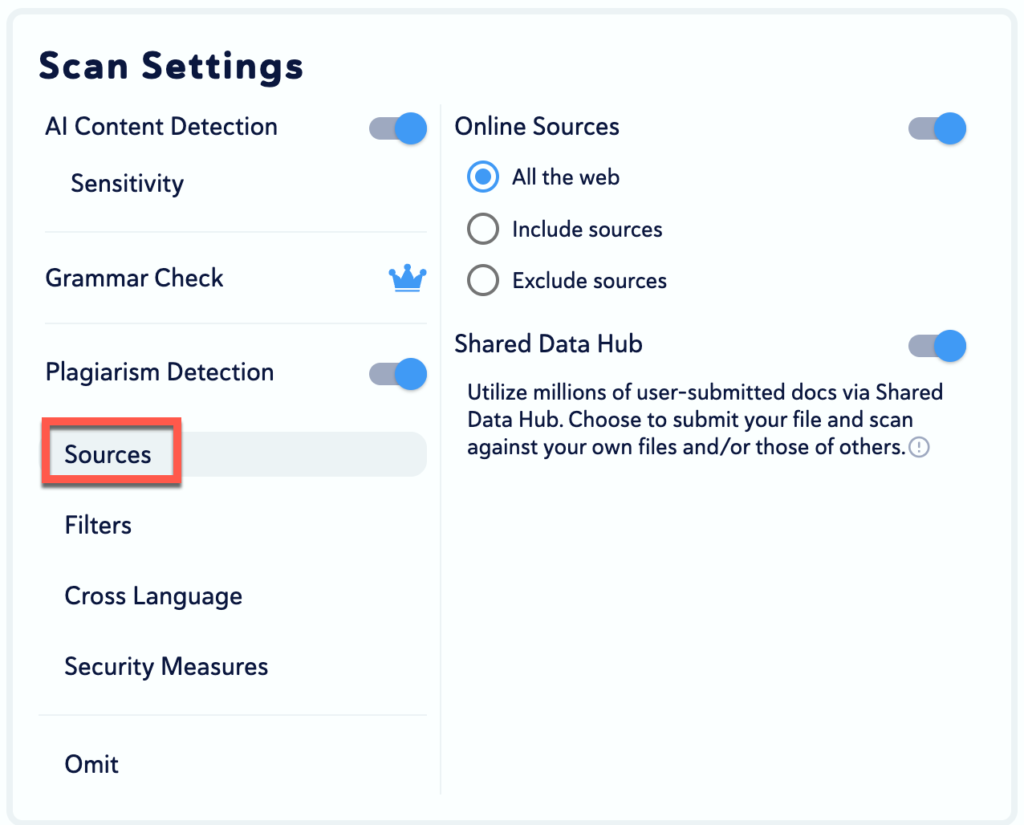Turn off the Online Sources toggle
This screenshot has height=825, width=1024.
(x=937, y=128)
